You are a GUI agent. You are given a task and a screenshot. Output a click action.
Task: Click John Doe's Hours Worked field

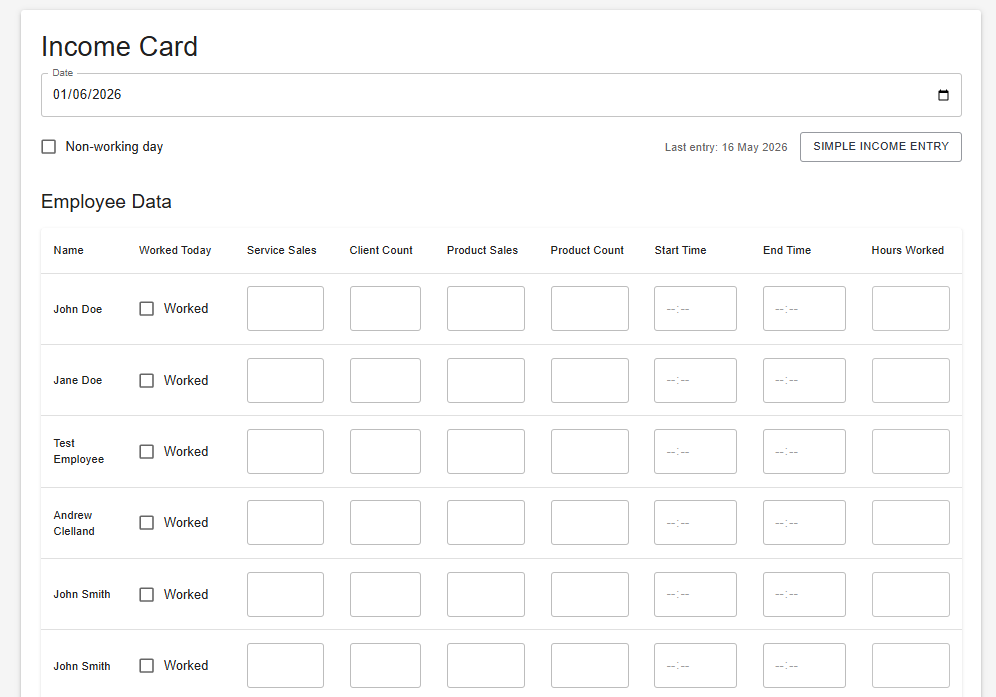910,309
